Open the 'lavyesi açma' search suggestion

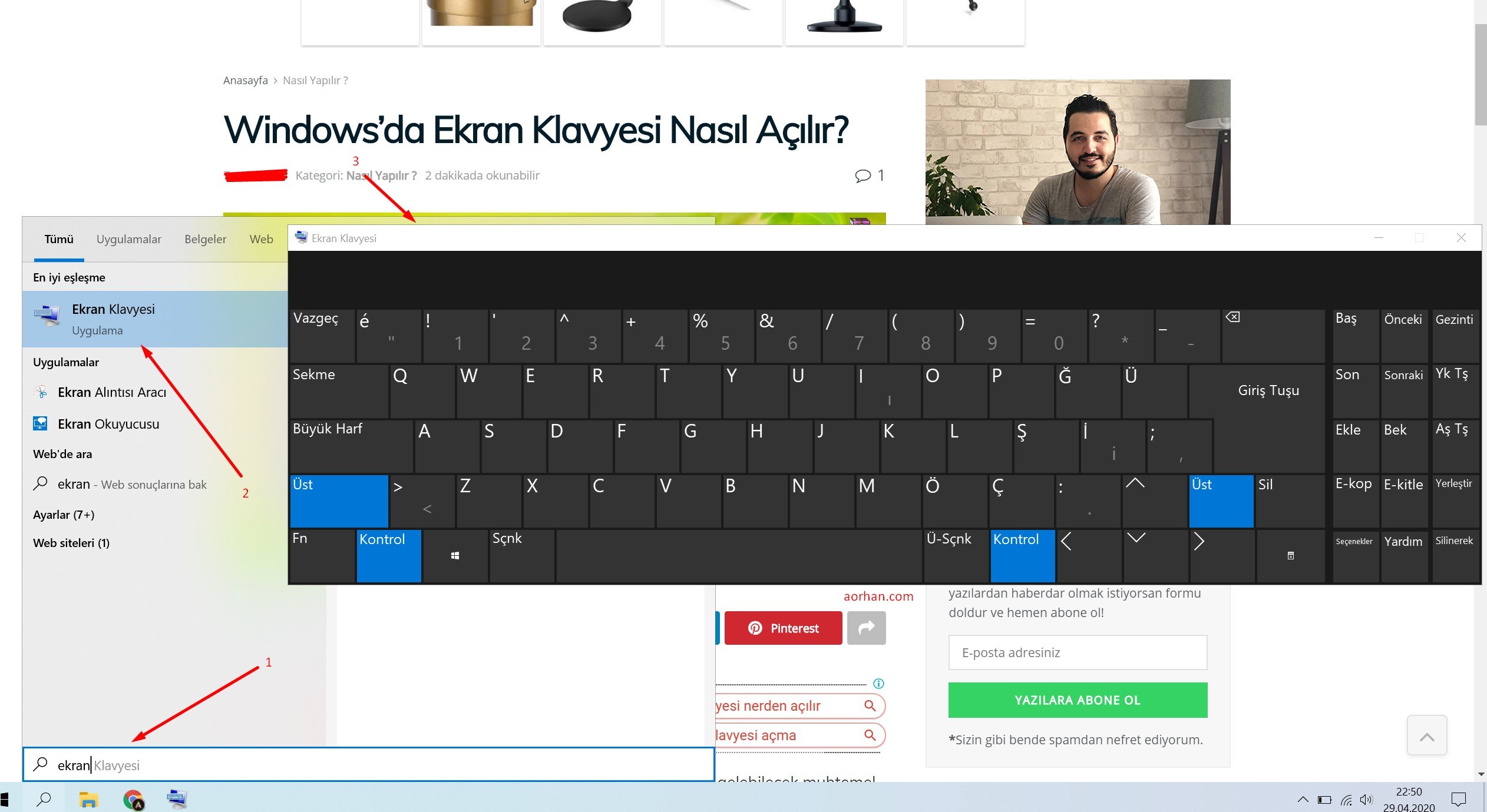coord(799,735)
